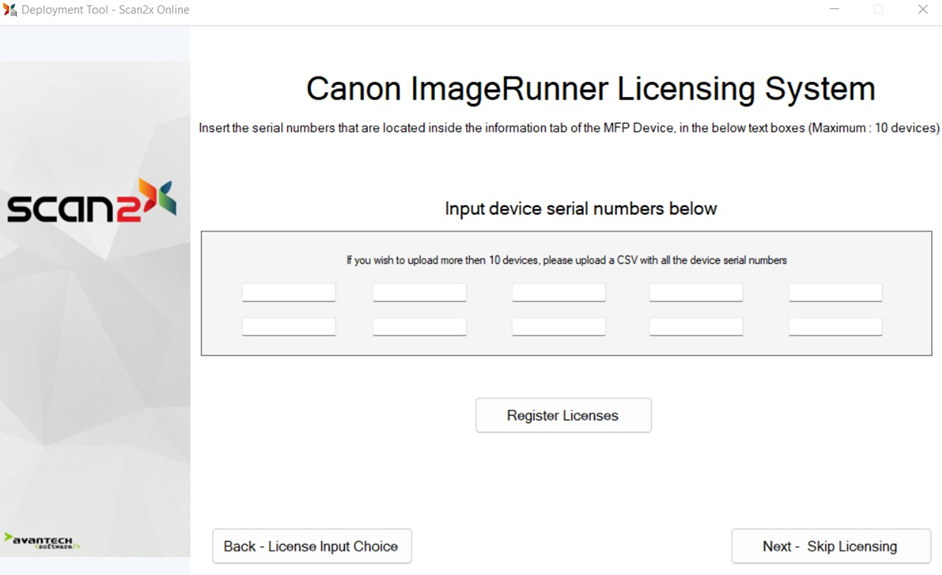The width and height of the screenshot is (942, 575).
Task: Click the Scan2x logo in the sidebar
Action: click(x=92, y=203)
